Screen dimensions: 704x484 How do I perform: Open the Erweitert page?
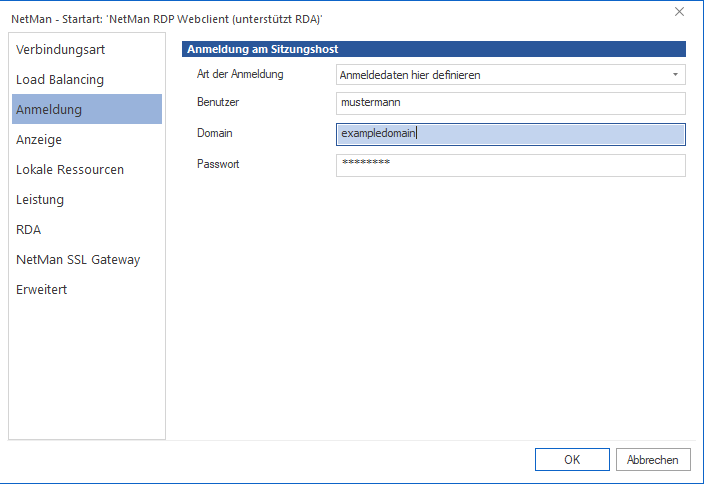(87, 290)
